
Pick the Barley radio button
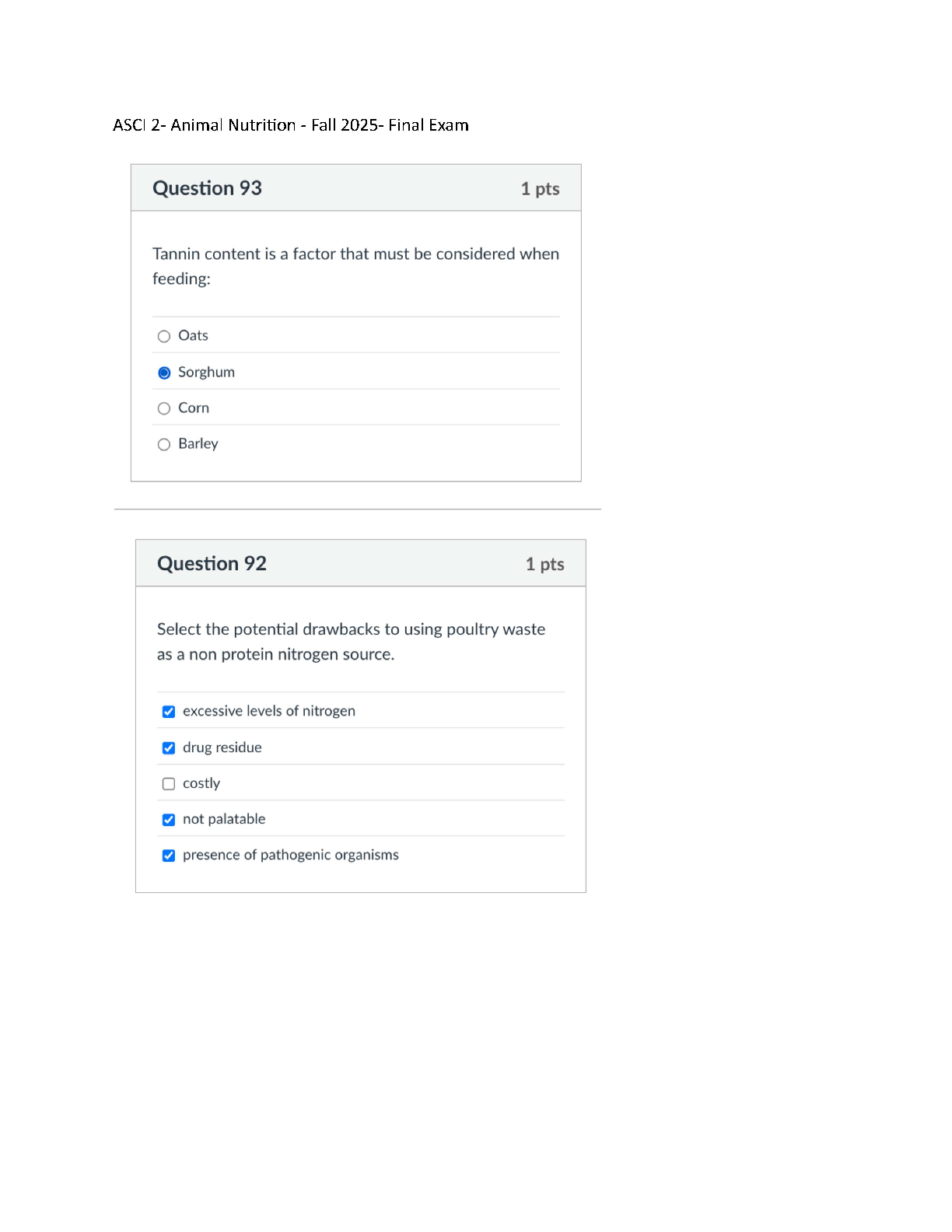click(164, 445)
